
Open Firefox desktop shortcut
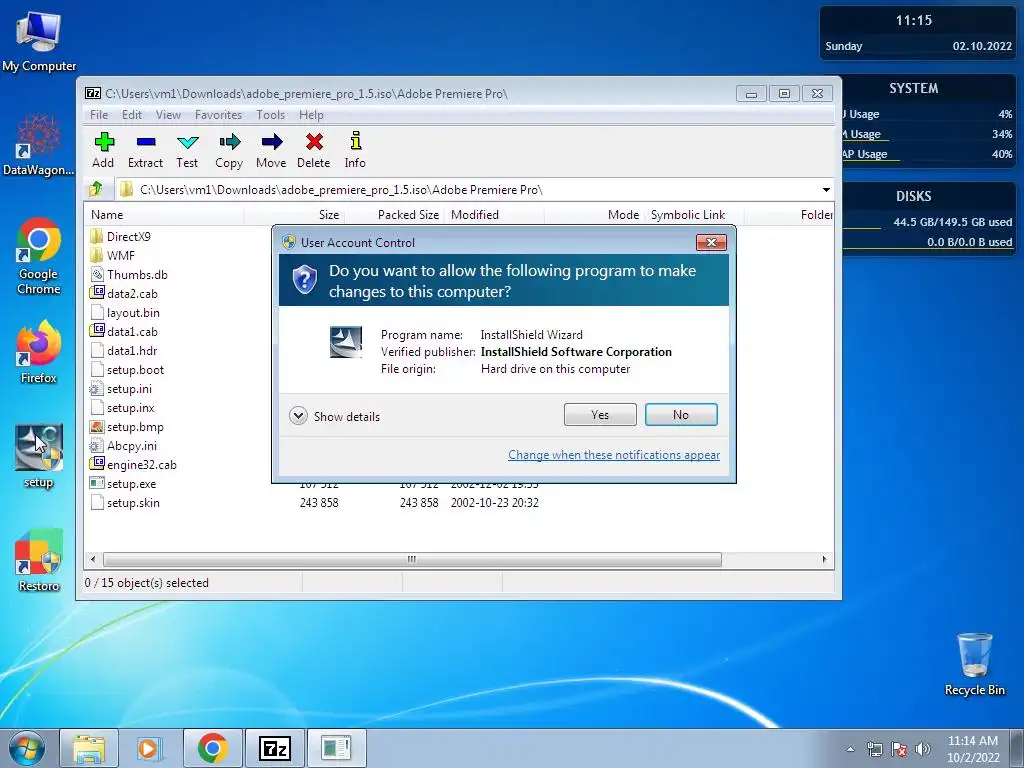point(39,353)
